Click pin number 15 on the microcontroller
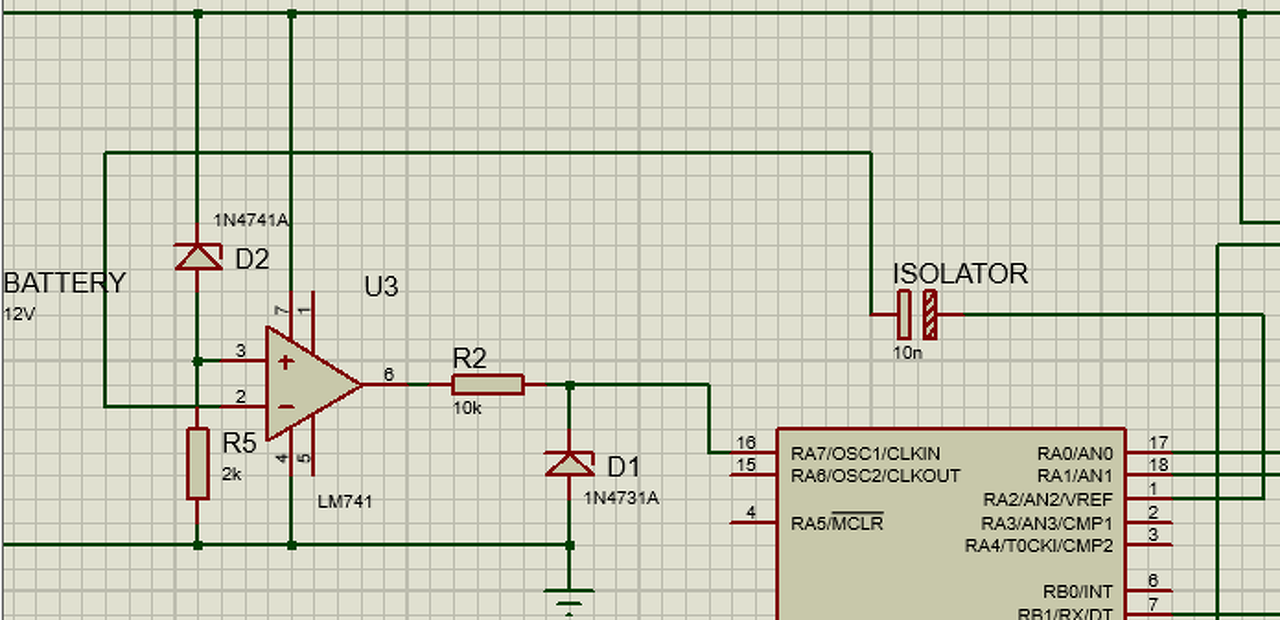This screenshot has width=1280, height=620. pyautogui.click(x=745, y=465)
